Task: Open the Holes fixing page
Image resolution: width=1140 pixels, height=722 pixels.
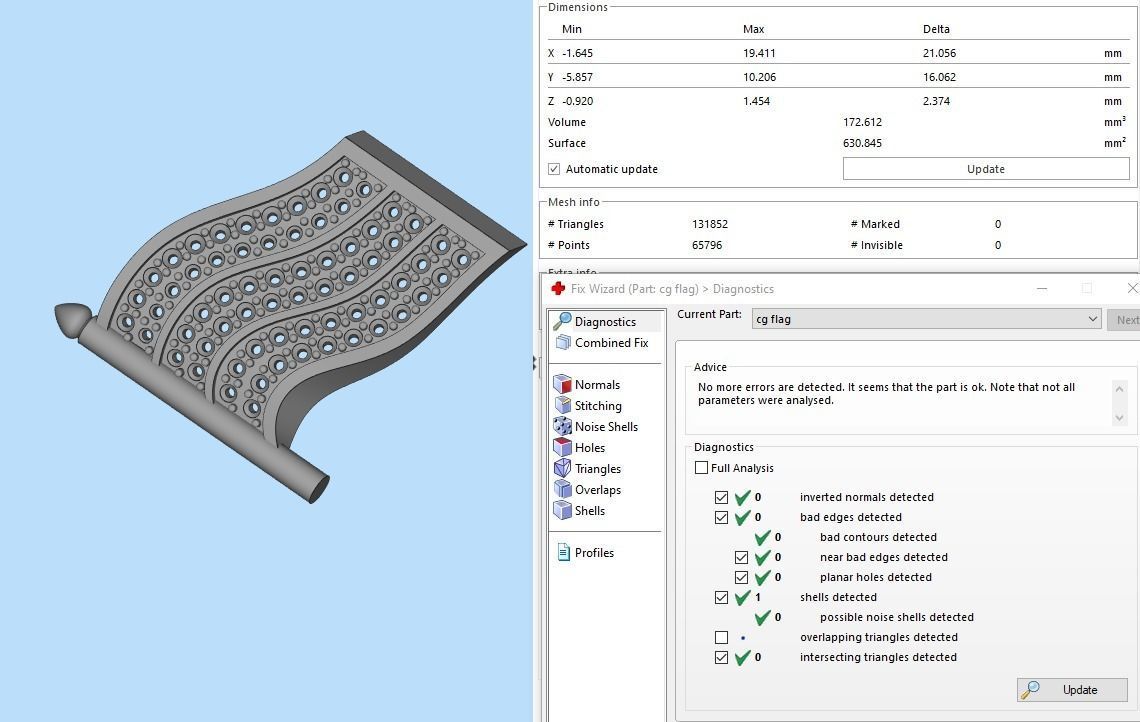Action: coord(590,448)
